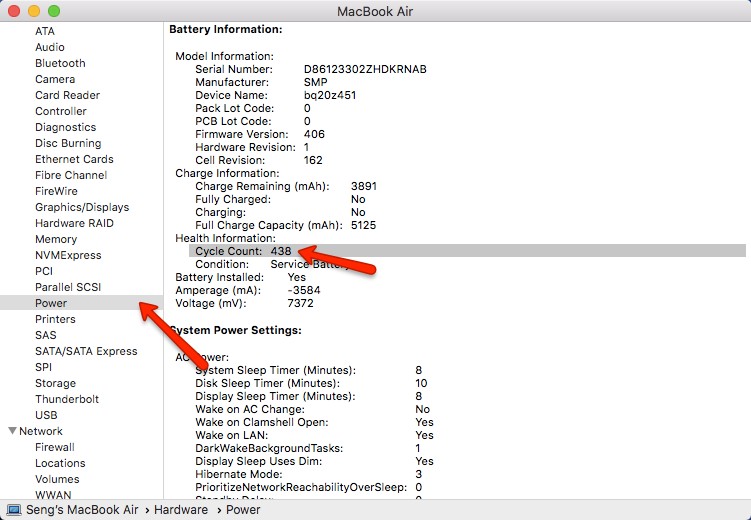Open Volumes under Network
Viewport: 751px width, 520px height.
tap(57, 479)
